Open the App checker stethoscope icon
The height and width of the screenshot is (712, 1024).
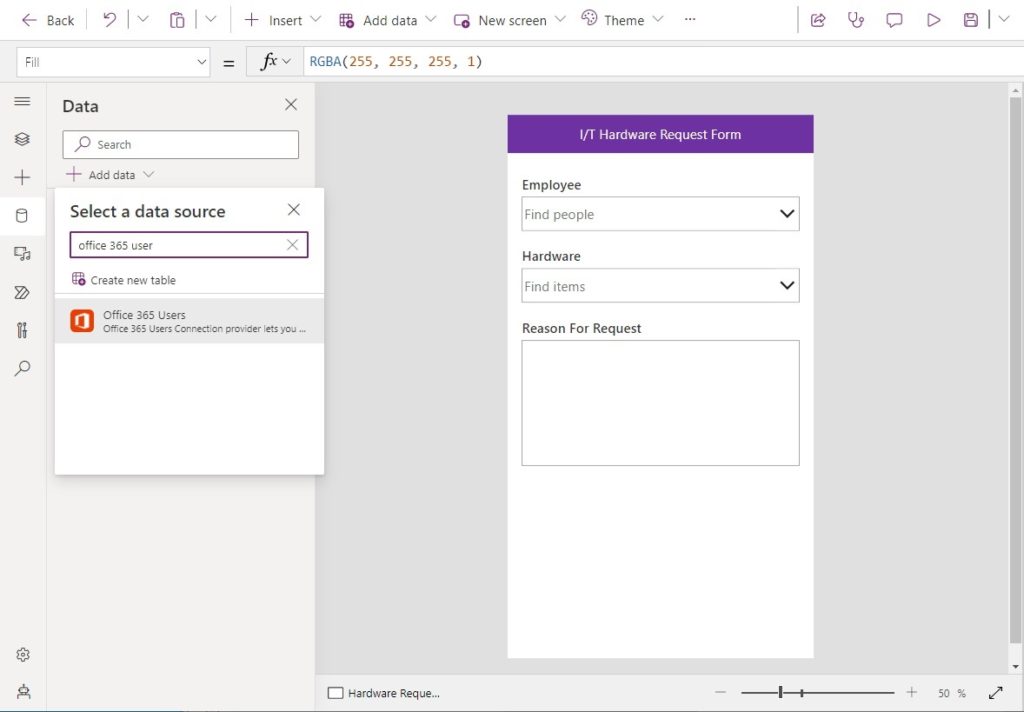coord(856,20)
